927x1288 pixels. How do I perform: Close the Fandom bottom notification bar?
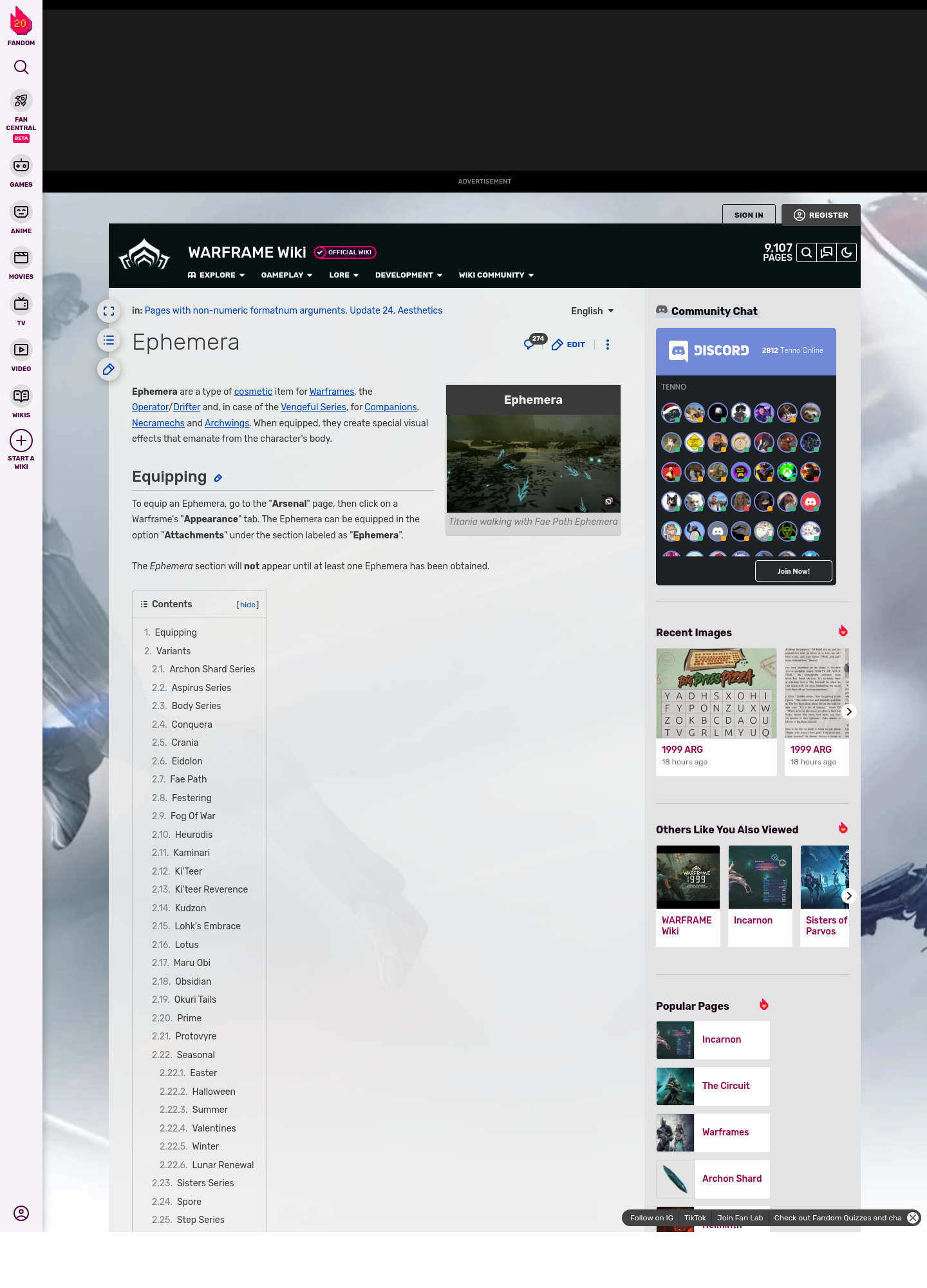(913, 1218)
